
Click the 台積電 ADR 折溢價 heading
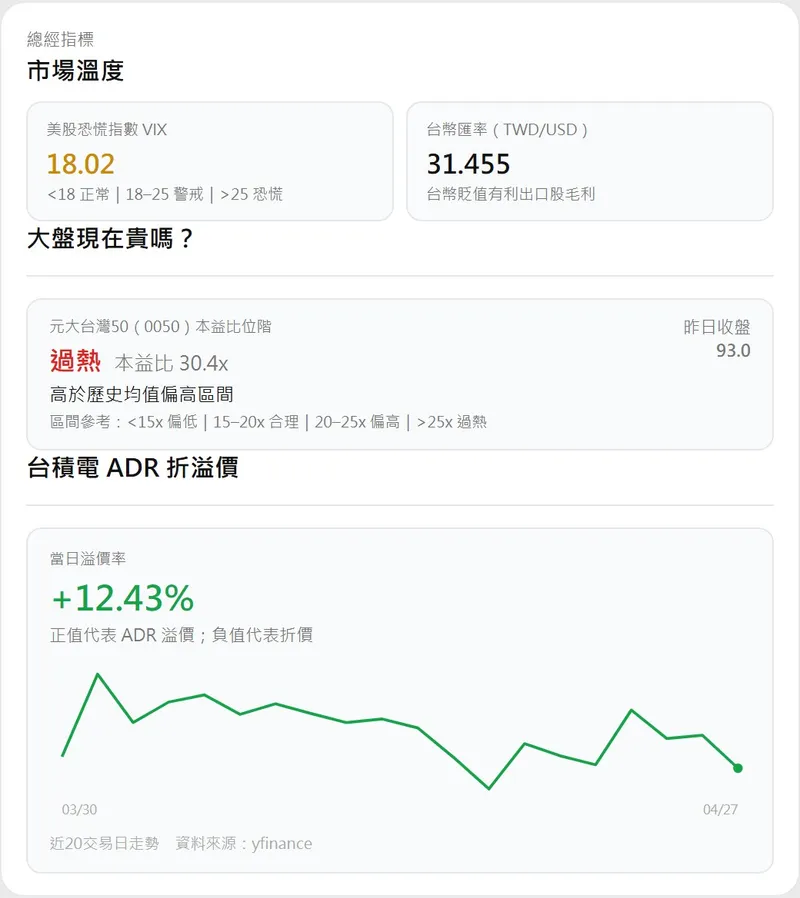(x=132, y=467)
